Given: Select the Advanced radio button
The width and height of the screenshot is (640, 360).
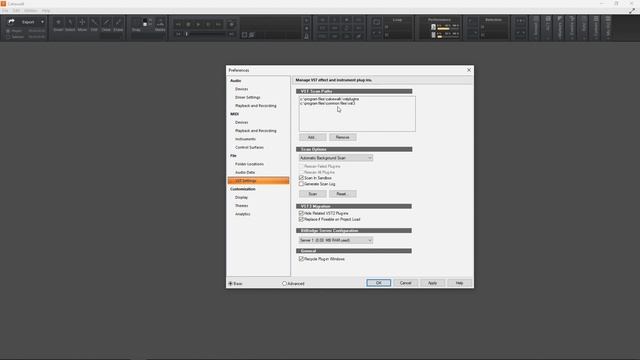Looking at the screenshot, I should click(x=284, y=283).
